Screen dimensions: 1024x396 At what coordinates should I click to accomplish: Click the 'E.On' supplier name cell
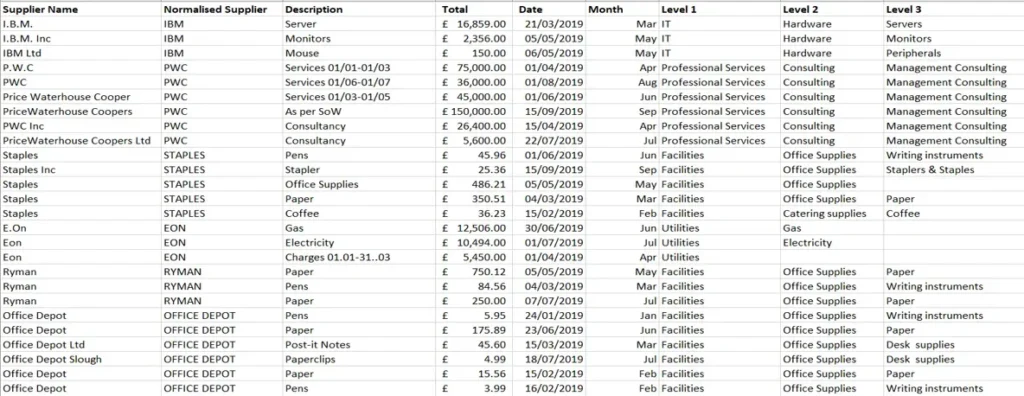pos(81,228)
